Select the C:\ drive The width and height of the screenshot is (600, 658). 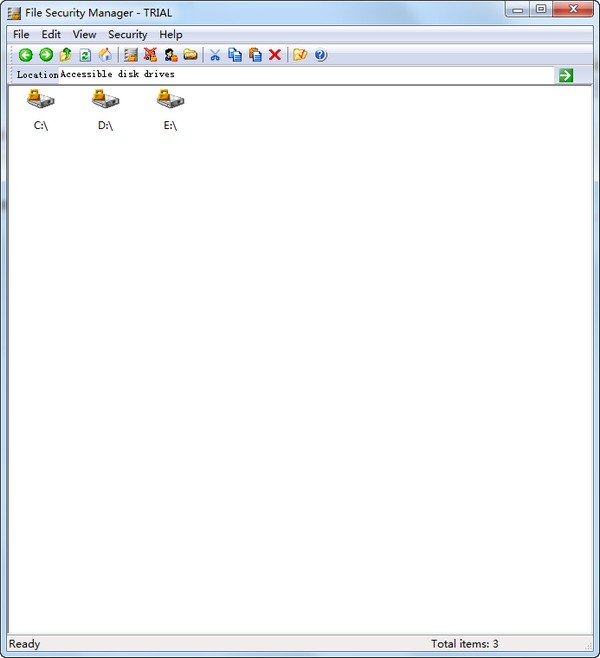click(x=41, y=110)
